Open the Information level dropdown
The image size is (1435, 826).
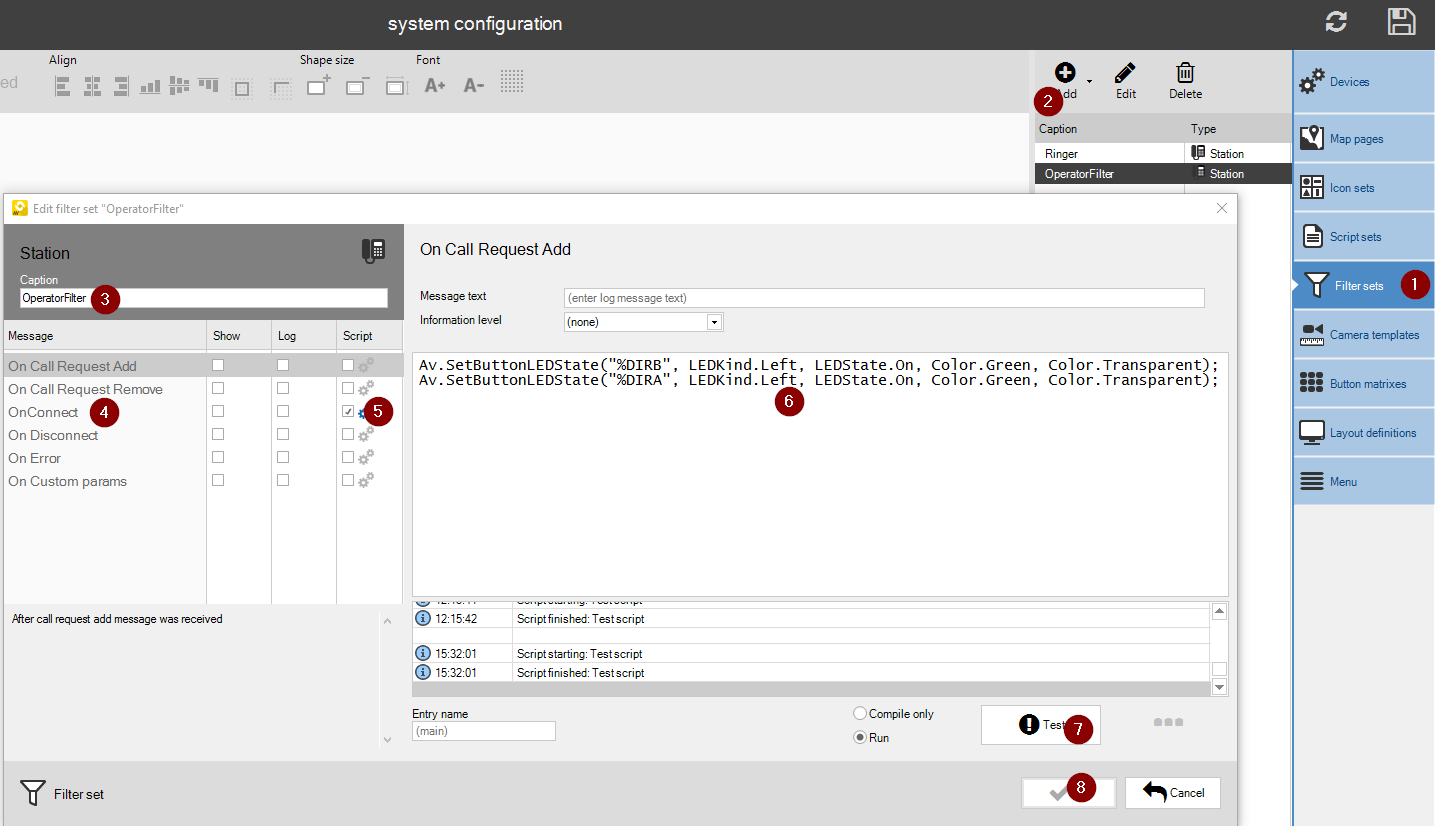pyautogui.click(x=714, y=322)
